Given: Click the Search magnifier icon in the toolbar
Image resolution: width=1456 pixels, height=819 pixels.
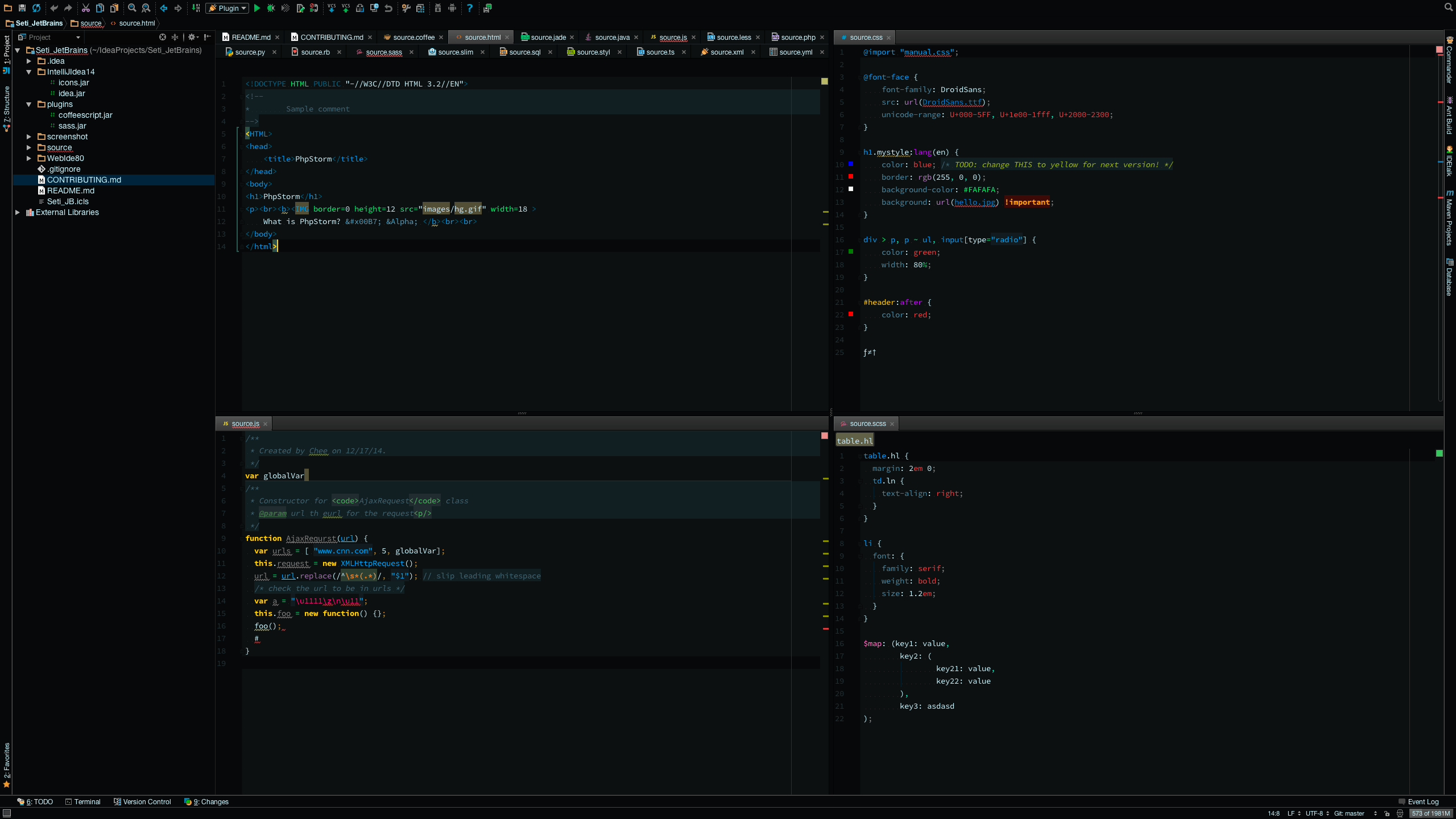Looking at the screenshot, I should (x=1448, y=8).
